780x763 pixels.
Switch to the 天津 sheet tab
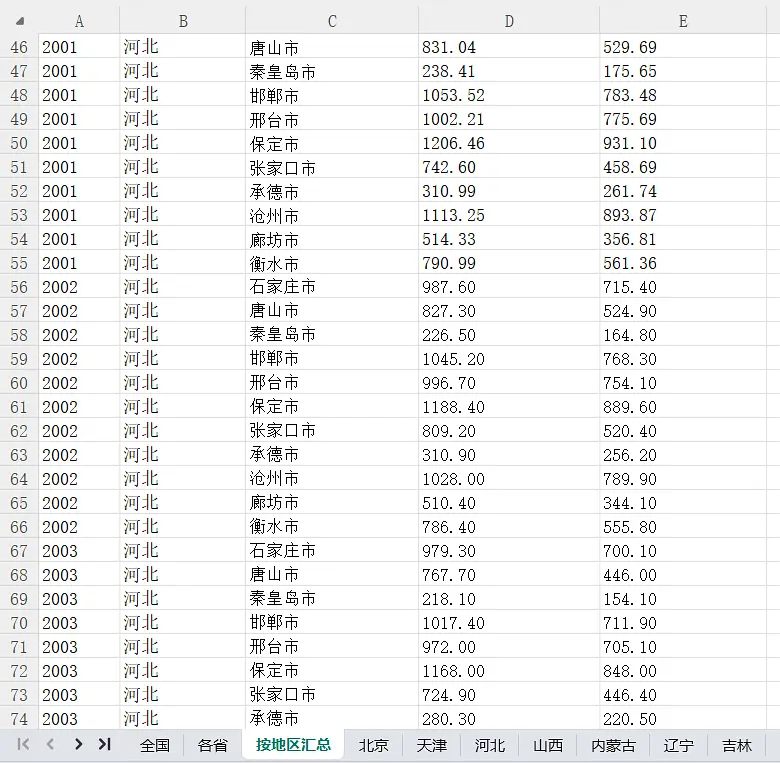pyautogui.click(x=431, y=745)
